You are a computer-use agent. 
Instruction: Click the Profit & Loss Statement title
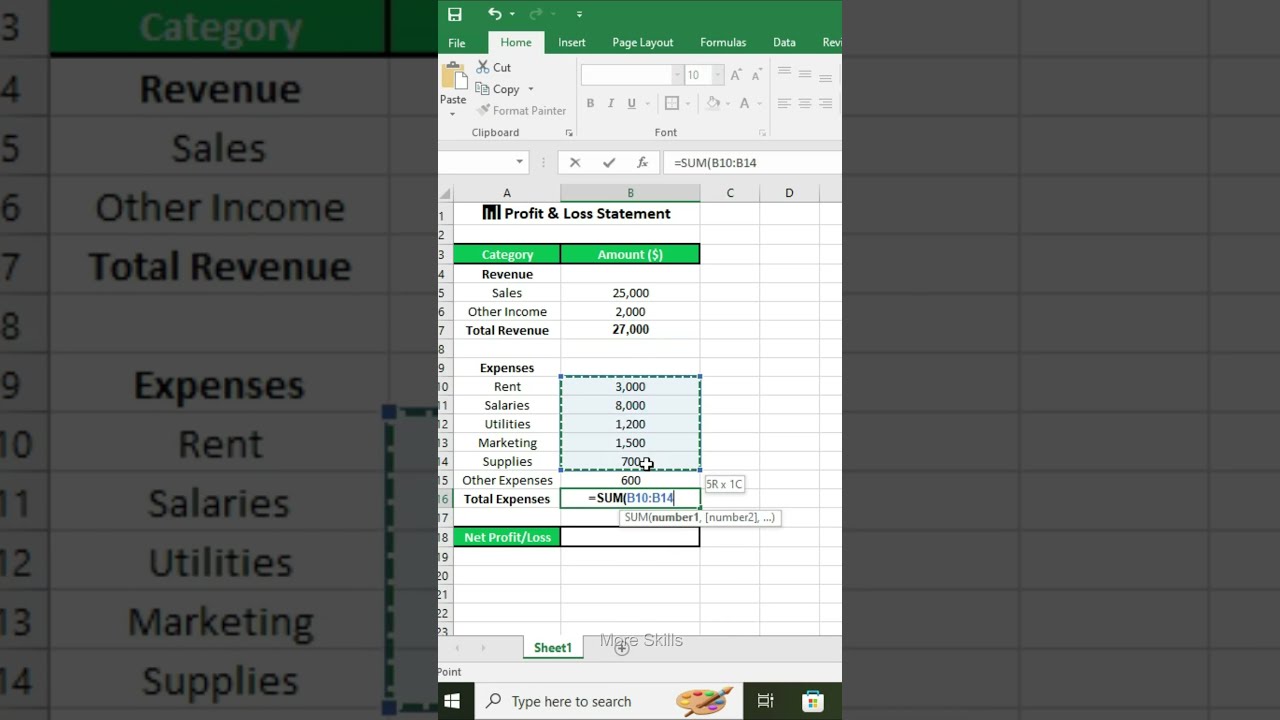coord(577,213)
